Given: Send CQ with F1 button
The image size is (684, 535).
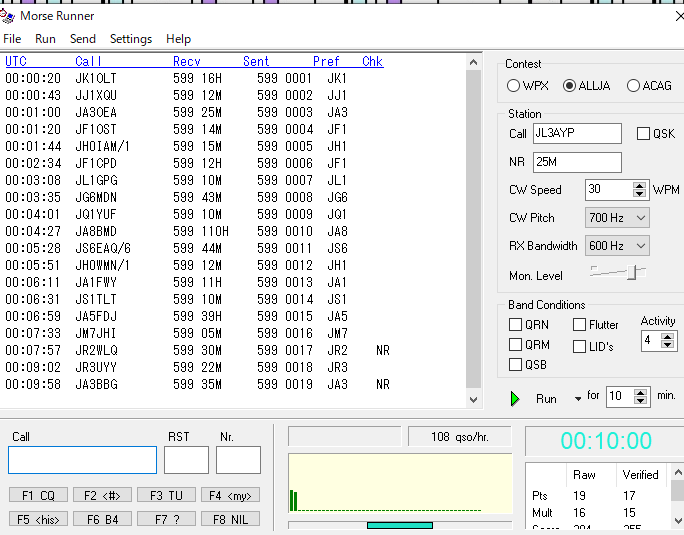Looking at the screenshot, I should [38, 495].
